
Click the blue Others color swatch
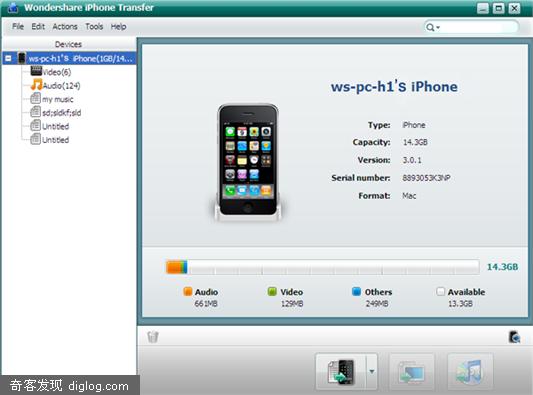point(356,291)
